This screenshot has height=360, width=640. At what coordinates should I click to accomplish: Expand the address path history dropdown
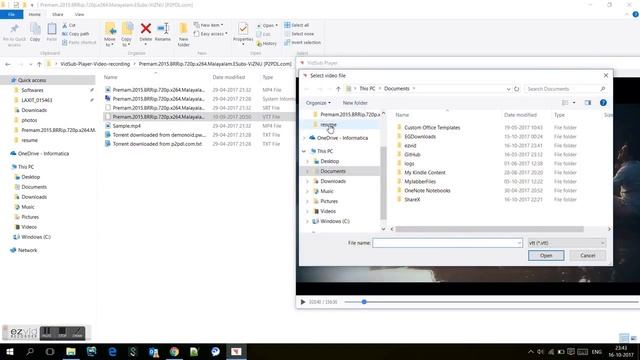[x=508, y=89]
